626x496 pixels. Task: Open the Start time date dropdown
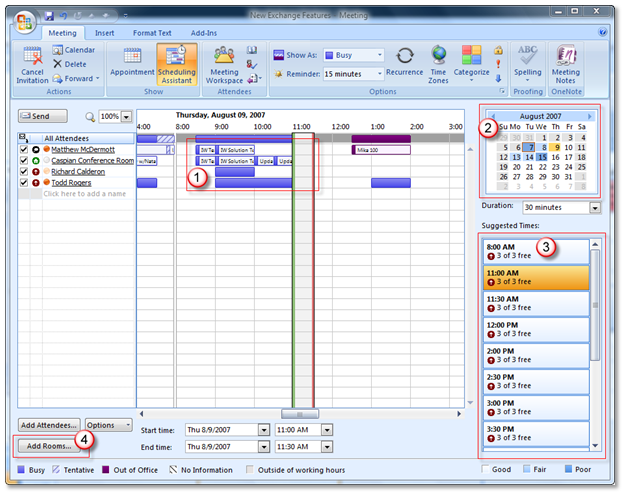click(263, 430)
